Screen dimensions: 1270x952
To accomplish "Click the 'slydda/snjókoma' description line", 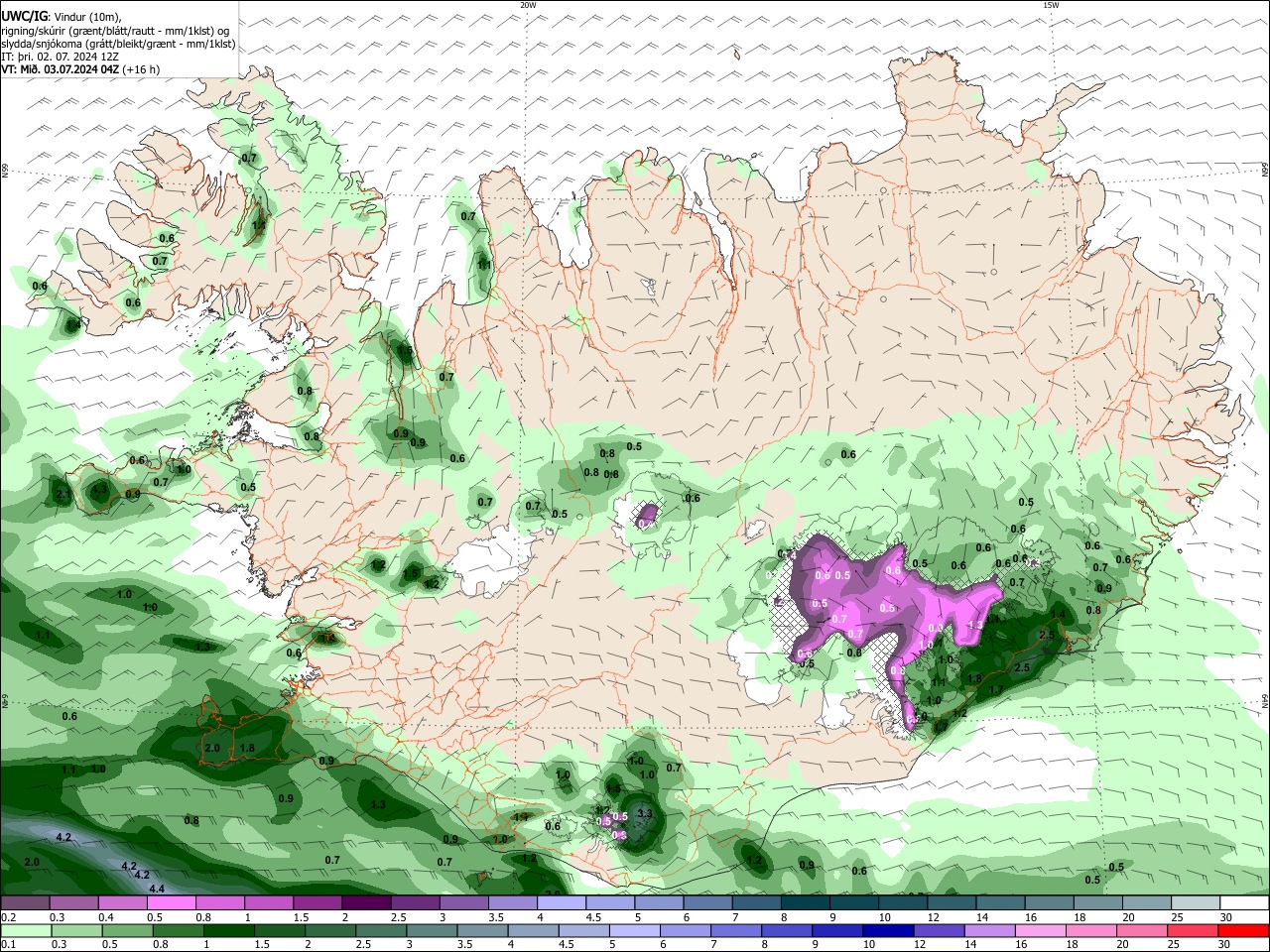I will click(x=118, y=44).
